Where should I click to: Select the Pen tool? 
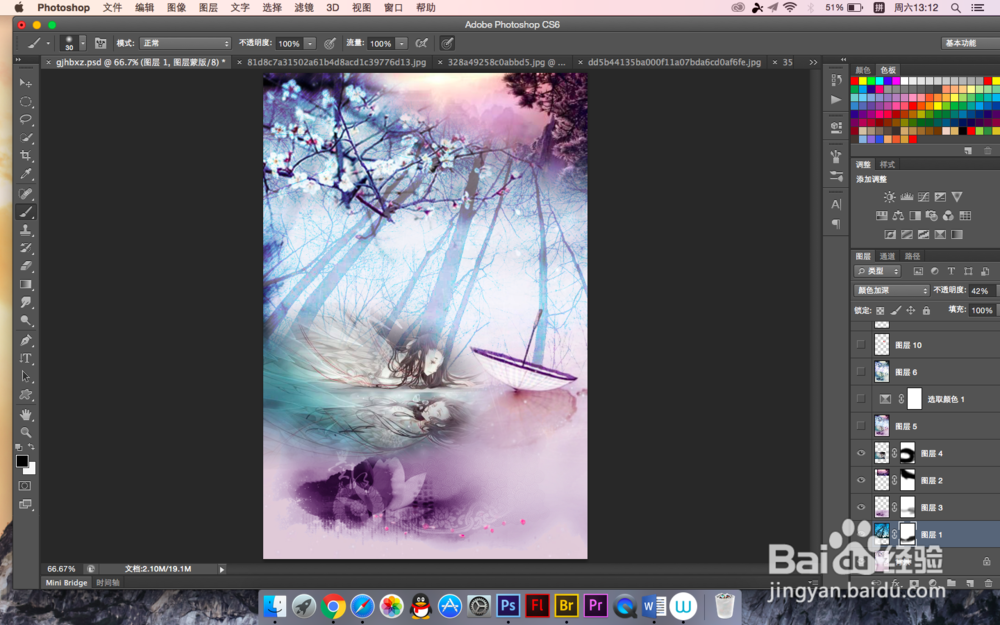[x=26, y=340]
